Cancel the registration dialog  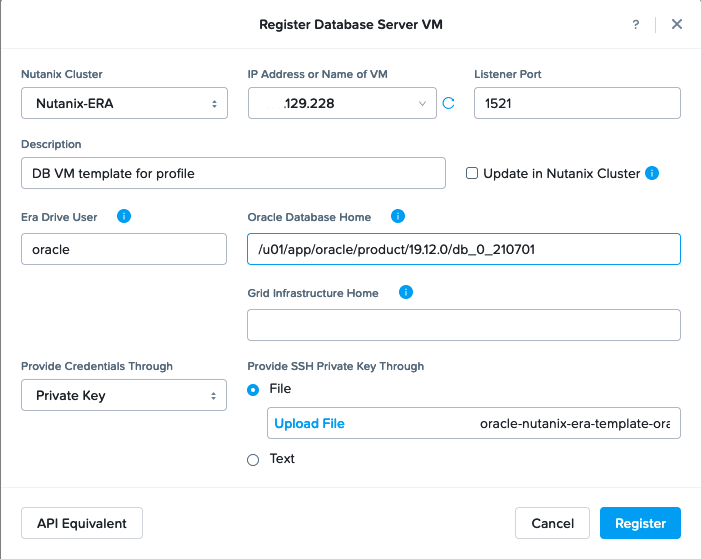coord(553,523)
